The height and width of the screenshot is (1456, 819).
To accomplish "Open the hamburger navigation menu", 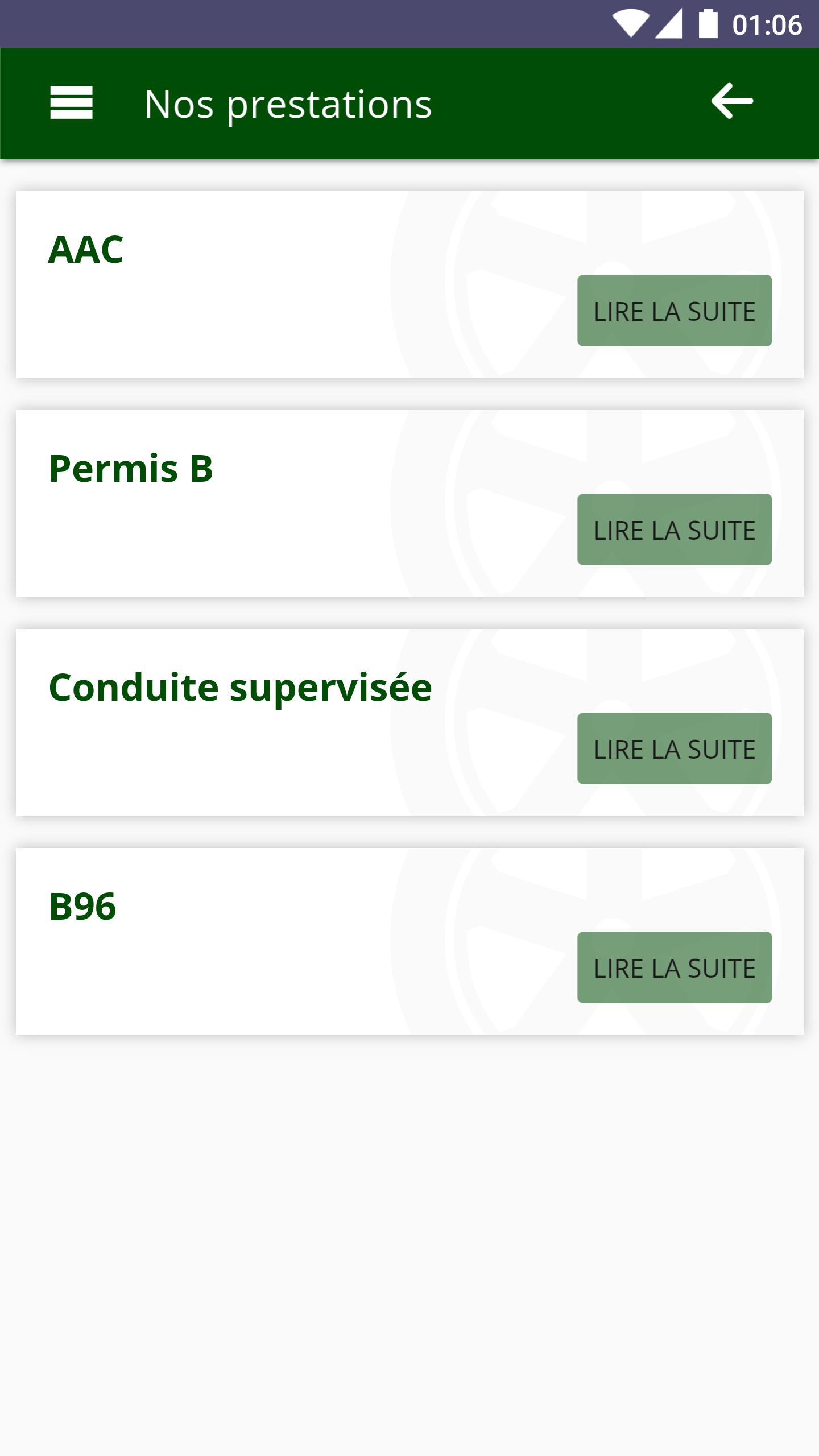I will point(71,103).
